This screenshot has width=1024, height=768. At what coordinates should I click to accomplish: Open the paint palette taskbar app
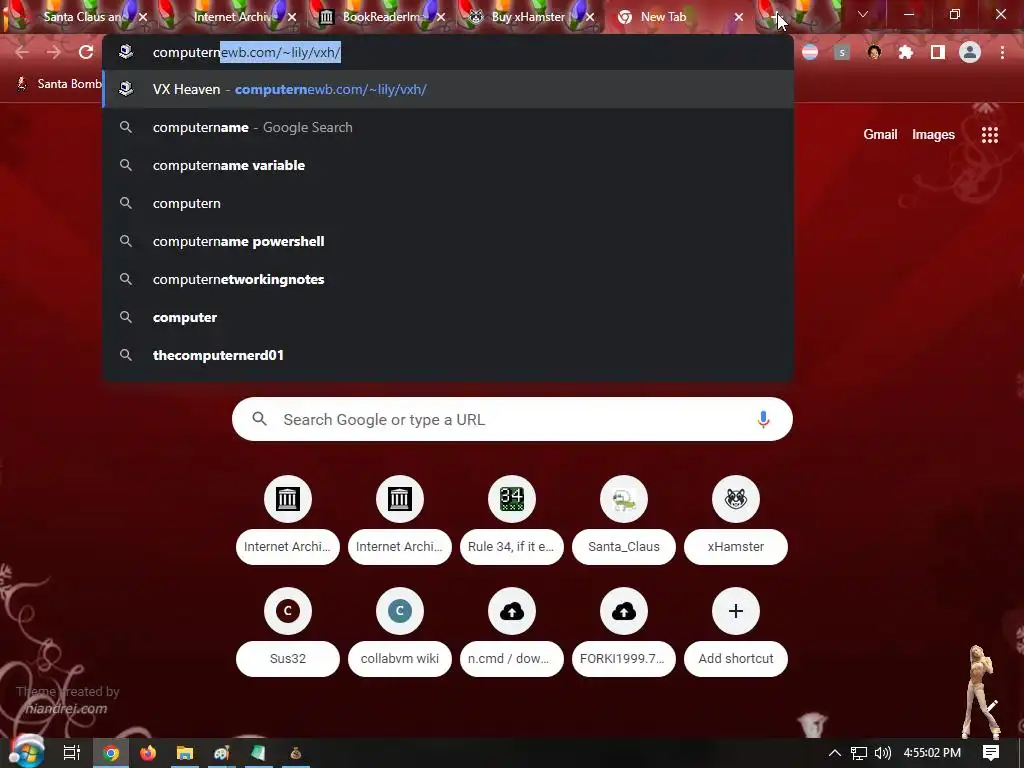(x=222, y=753)
